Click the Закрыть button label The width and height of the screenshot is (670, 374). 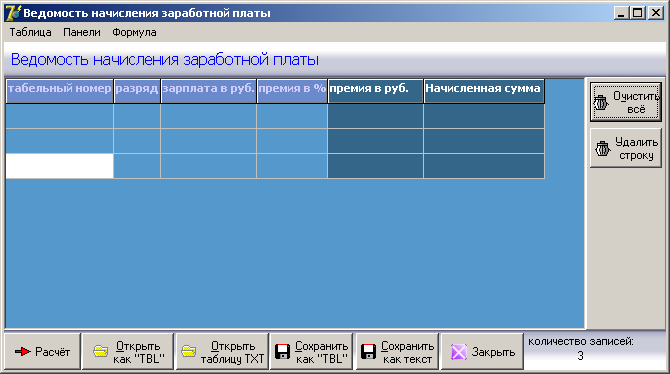[x=493, y=352]
